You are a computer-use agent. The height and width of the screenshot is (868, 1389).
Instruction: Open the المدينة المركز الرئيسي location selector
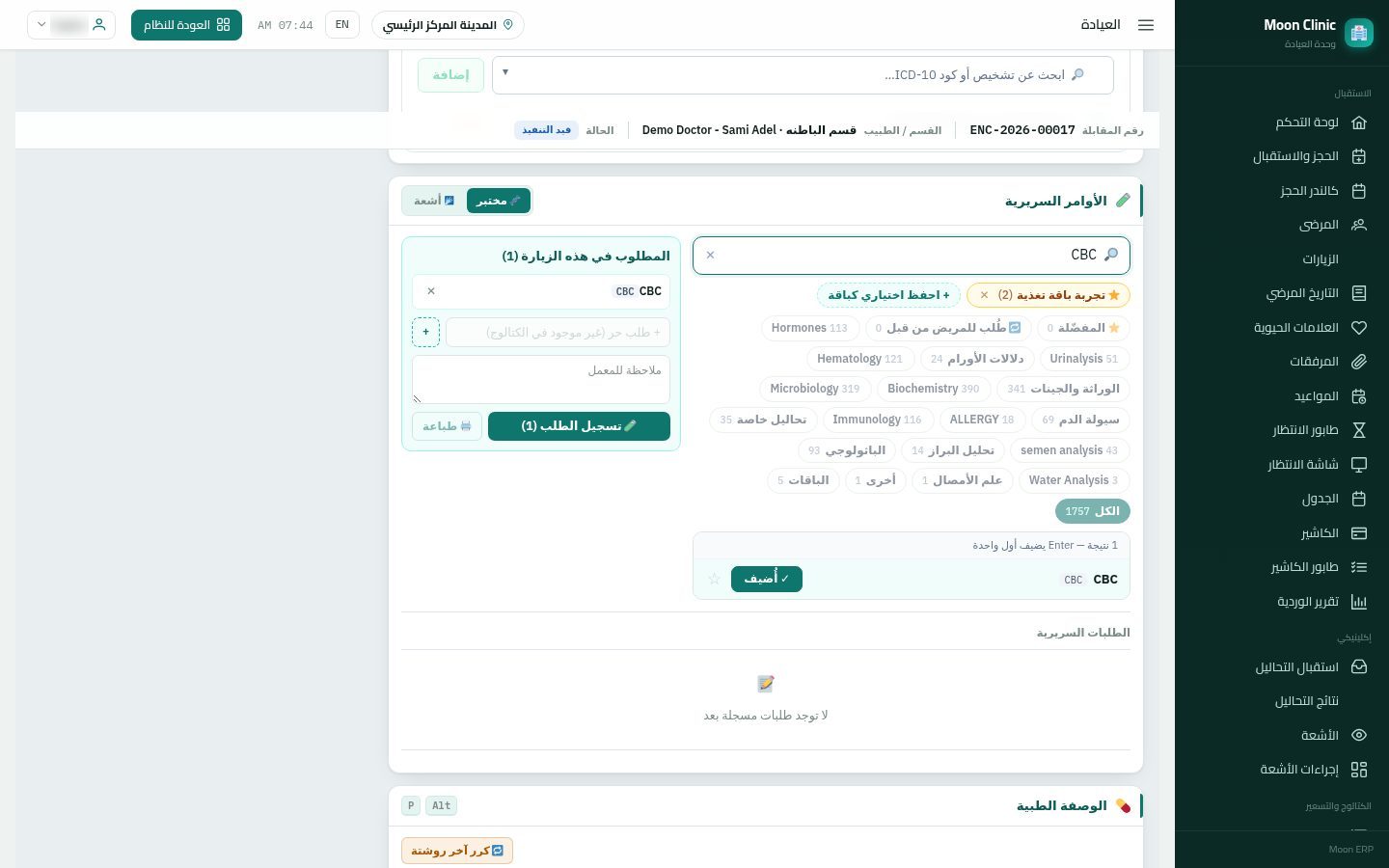tap(448, 25)
